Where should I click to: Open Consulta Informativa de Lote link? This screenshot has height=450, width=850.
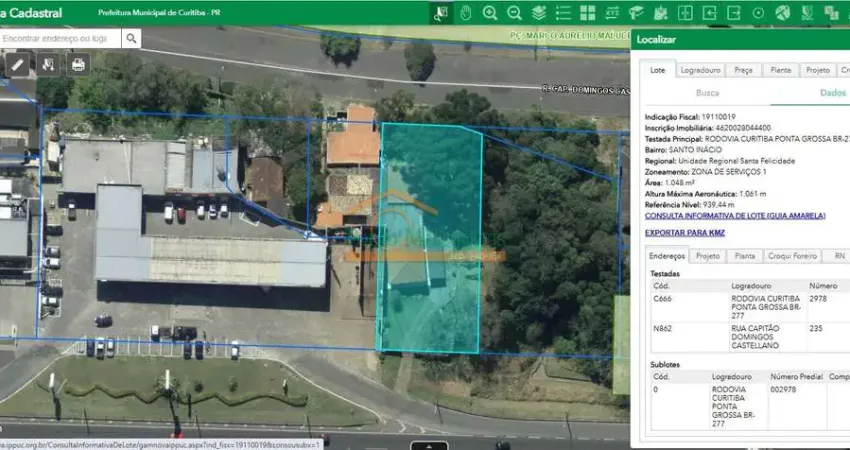click(x=735, y=215)
